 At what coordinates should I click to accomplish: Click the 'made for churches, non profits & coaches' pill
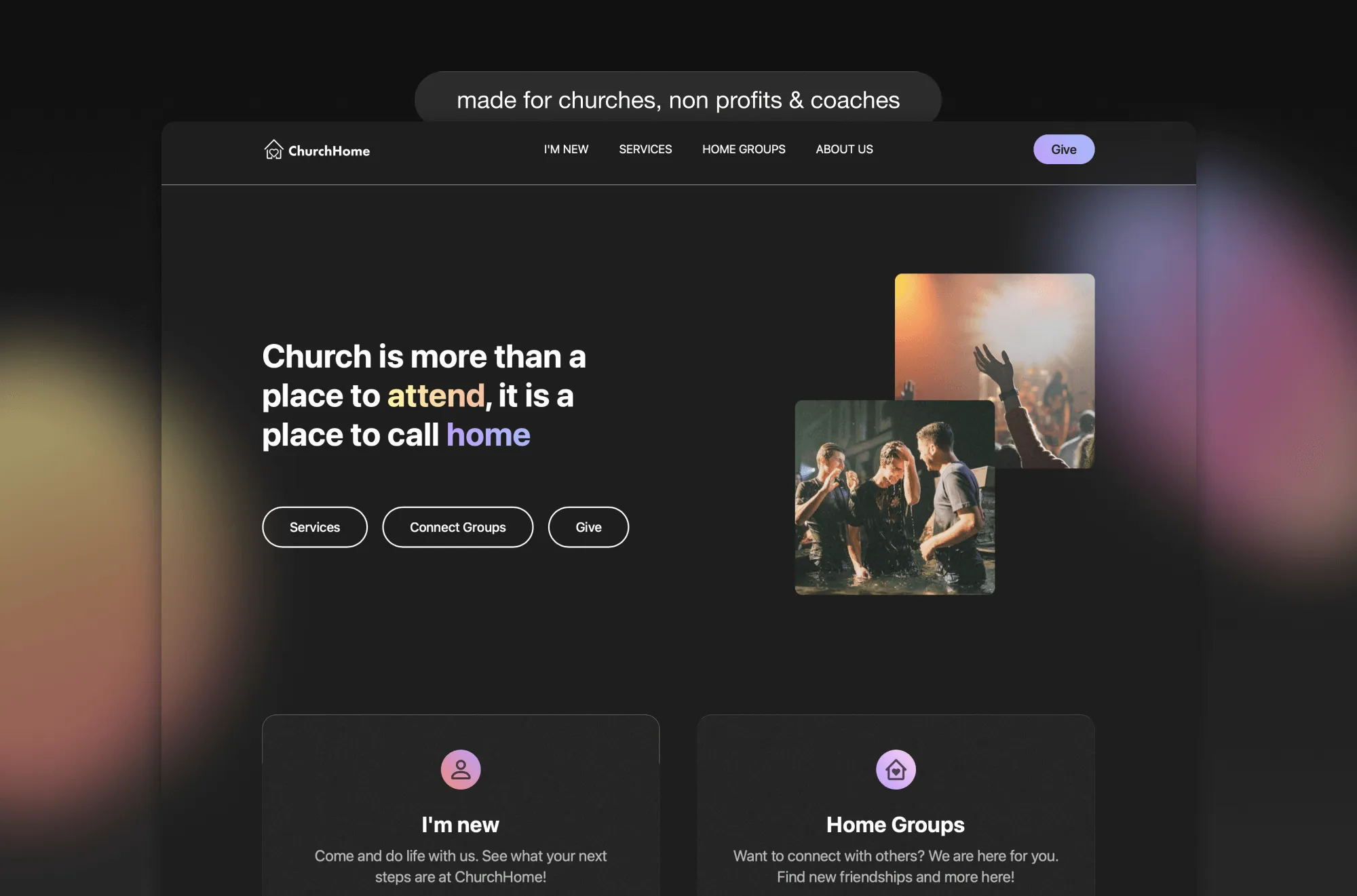click(678, 100)
